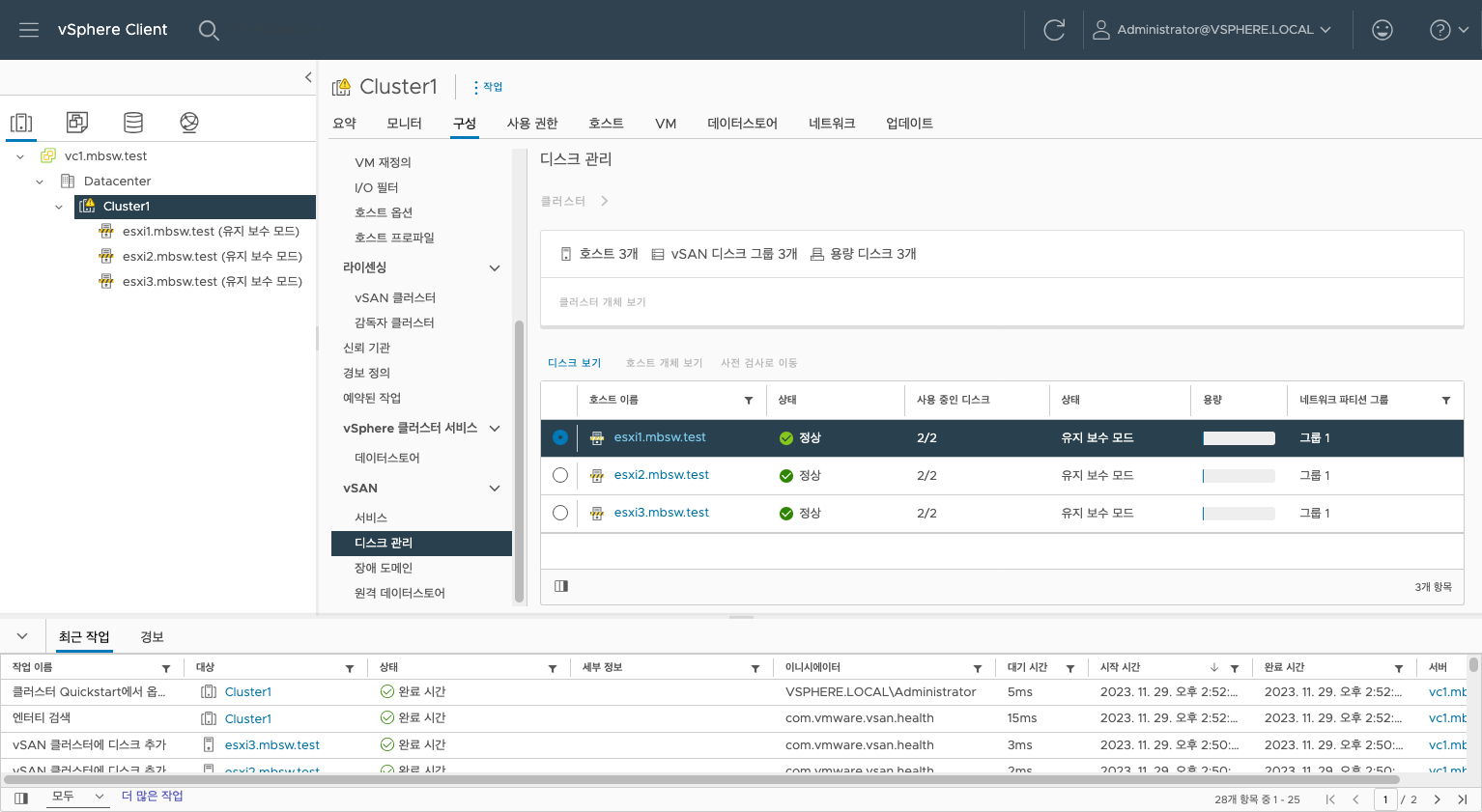This screenshot has height=812, width=1482.
Task: Filter the completion time column
Action: pos(1399,668)
